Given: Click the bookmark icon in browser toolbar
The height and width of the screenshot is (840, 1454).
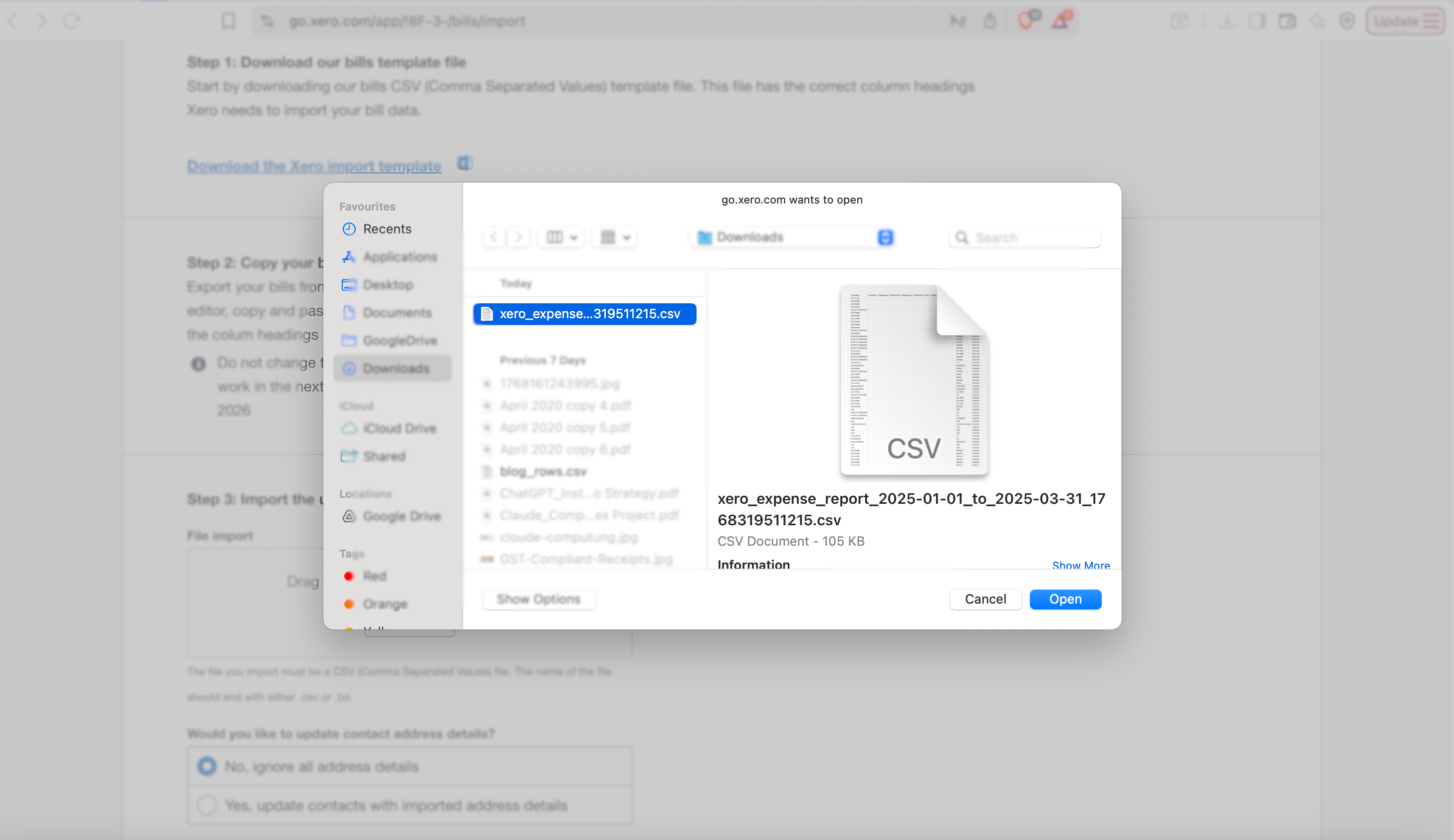Looking at the screenshot, I should tap(229, 21).
